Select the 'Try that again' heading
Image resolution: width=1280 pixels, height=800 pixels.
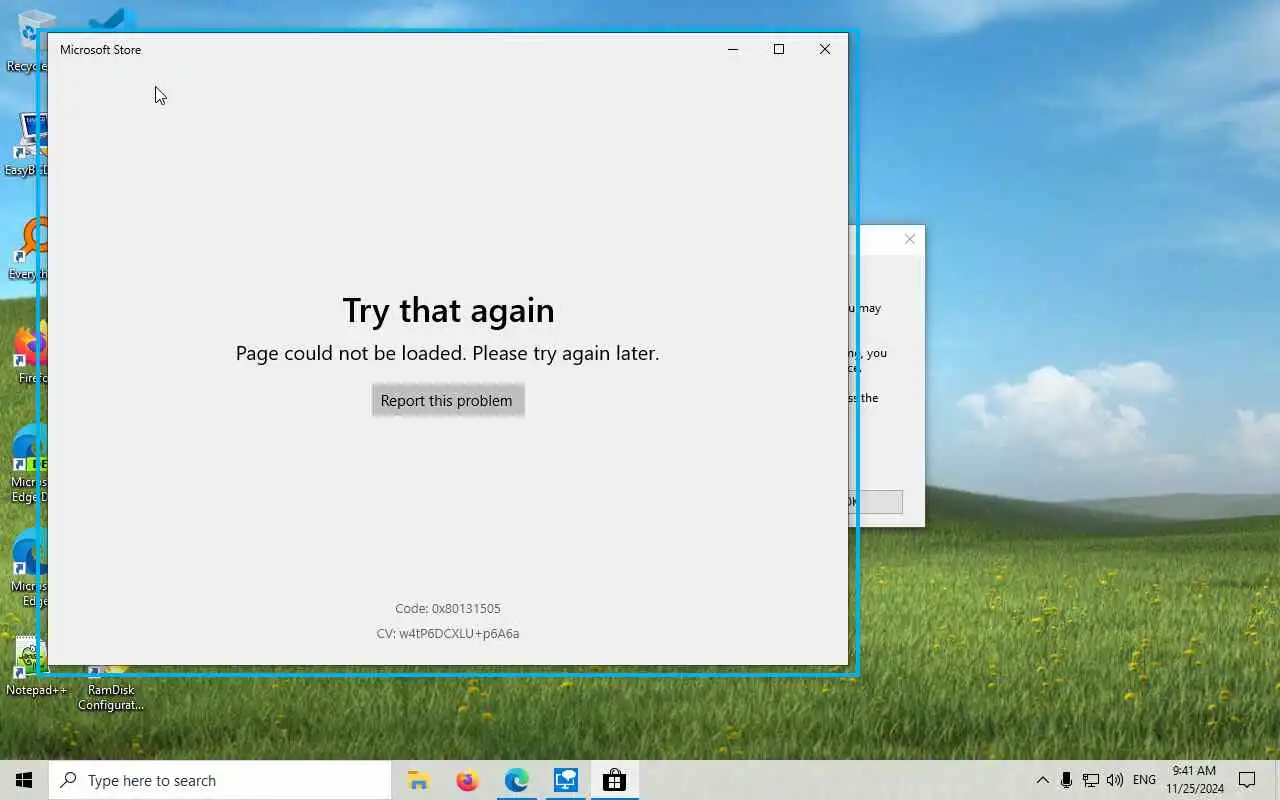448,310
